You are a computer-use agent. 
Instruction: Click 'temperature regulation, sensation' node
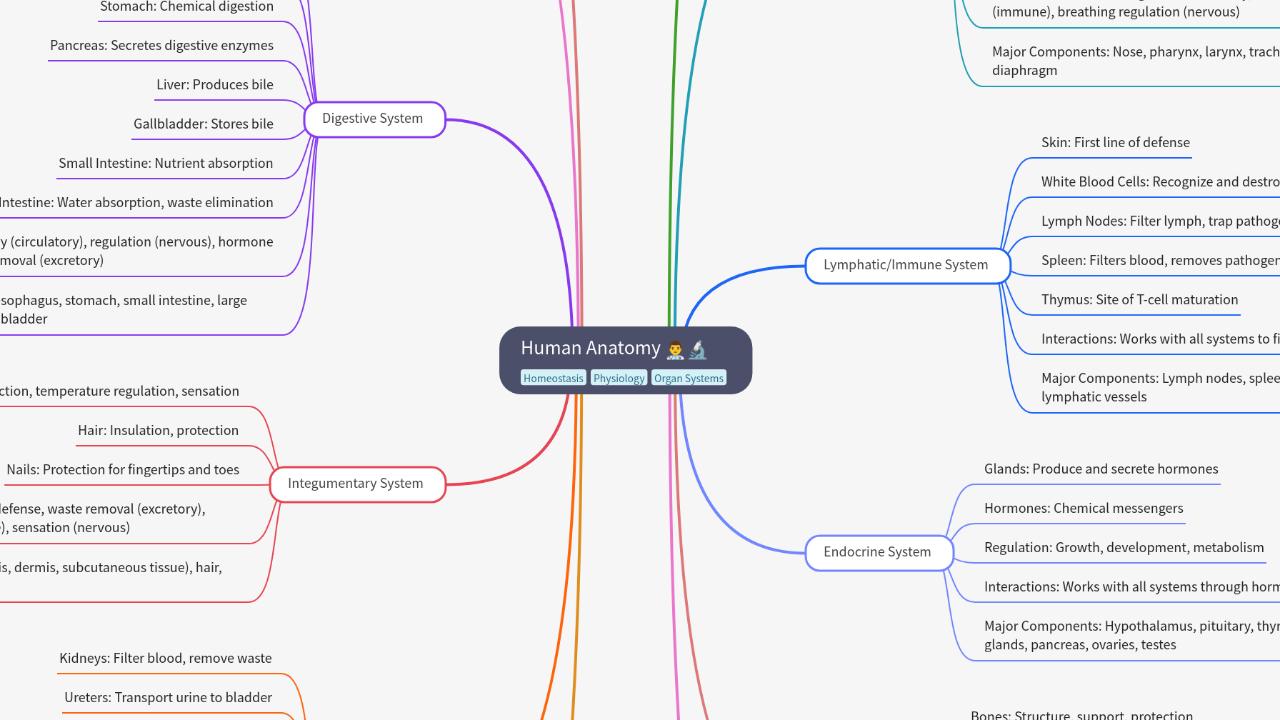(120, 392)
